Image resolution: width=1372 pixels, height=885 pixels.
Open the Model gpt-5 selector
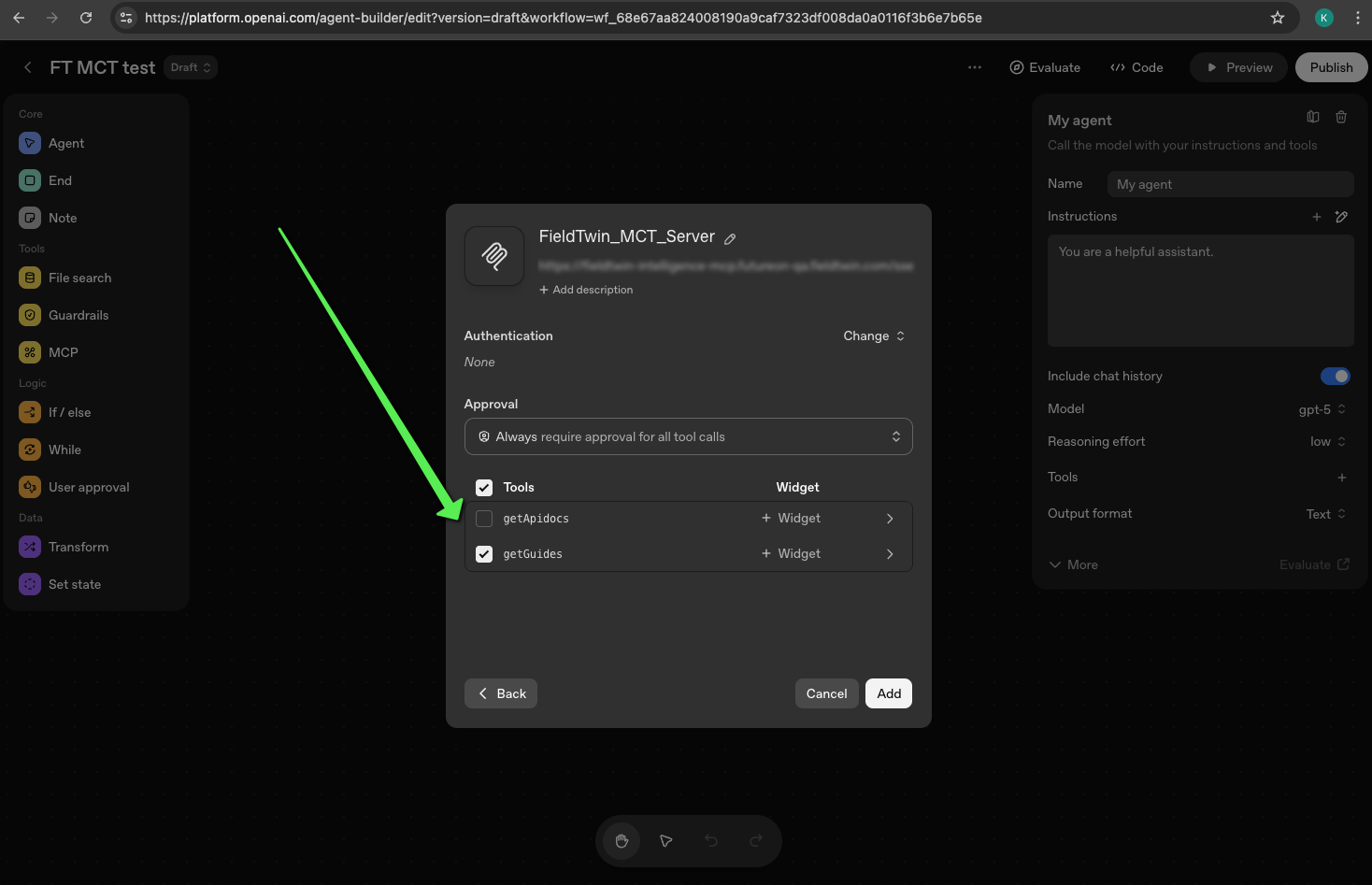point(1322,409)
